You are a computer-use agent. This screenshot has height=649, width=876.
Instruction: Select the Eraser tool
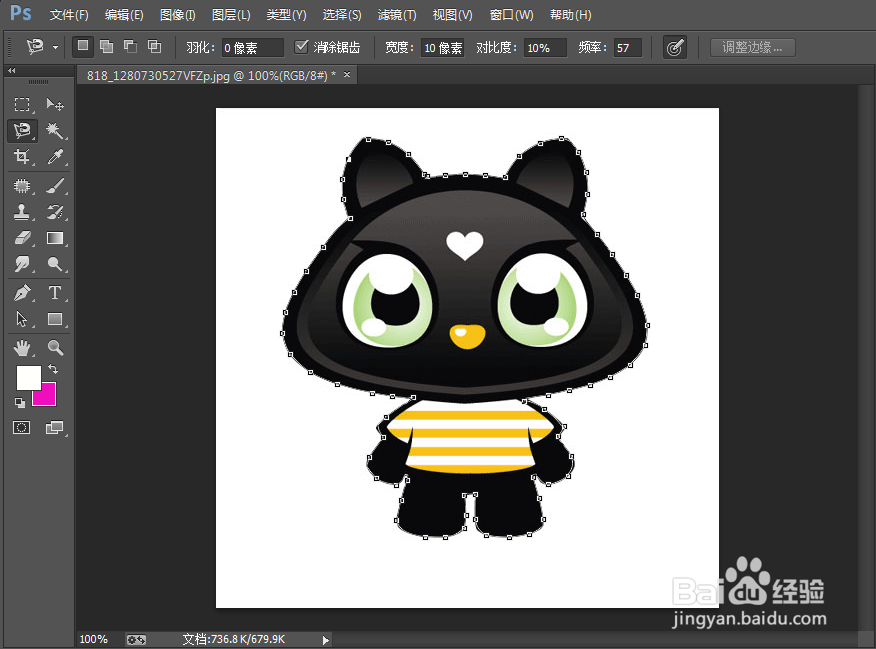click(22, 238)
